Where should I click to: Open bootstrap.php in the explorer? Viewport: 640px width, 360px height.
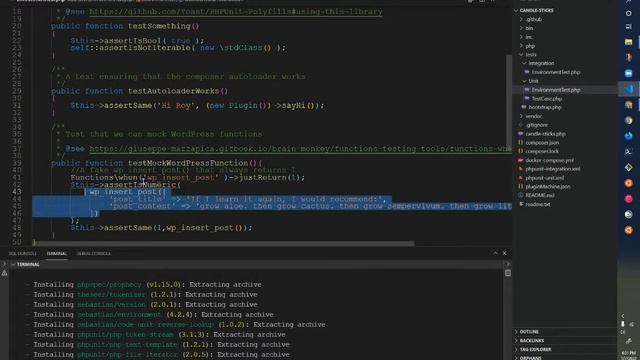545,107
